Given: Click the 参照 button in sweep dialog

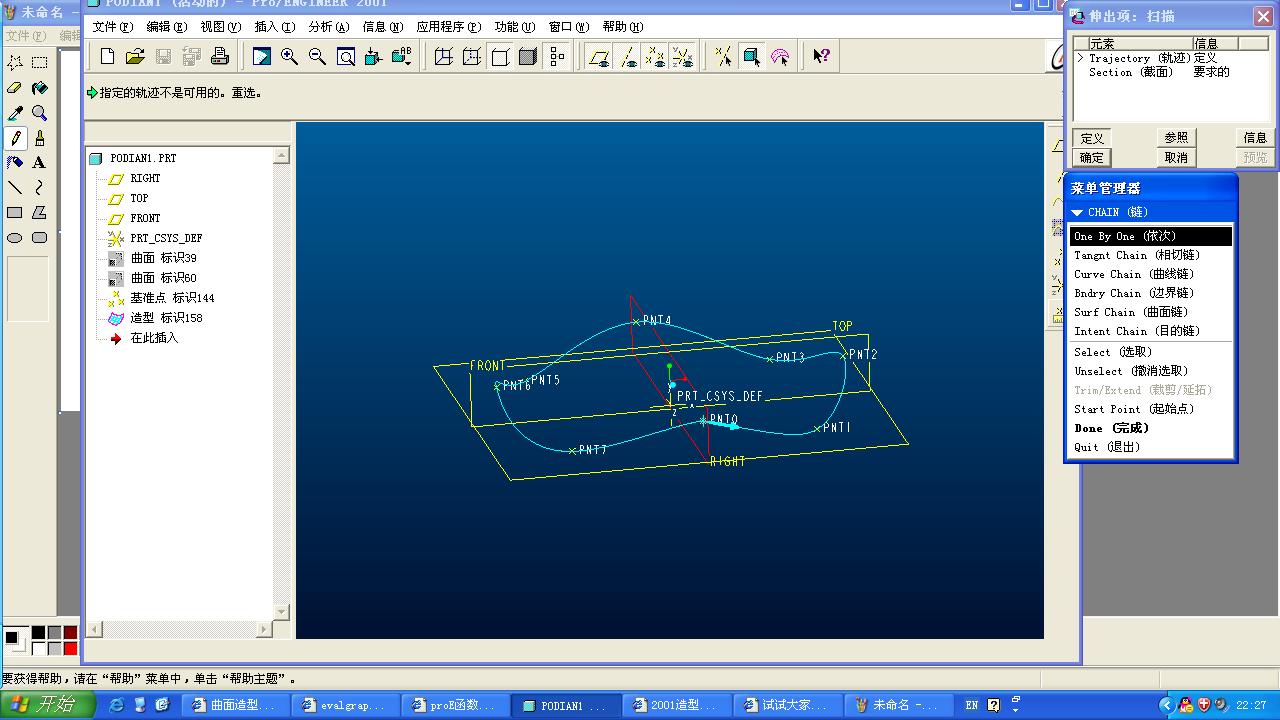Looking at the screenshot, I should click(1176, 138).
